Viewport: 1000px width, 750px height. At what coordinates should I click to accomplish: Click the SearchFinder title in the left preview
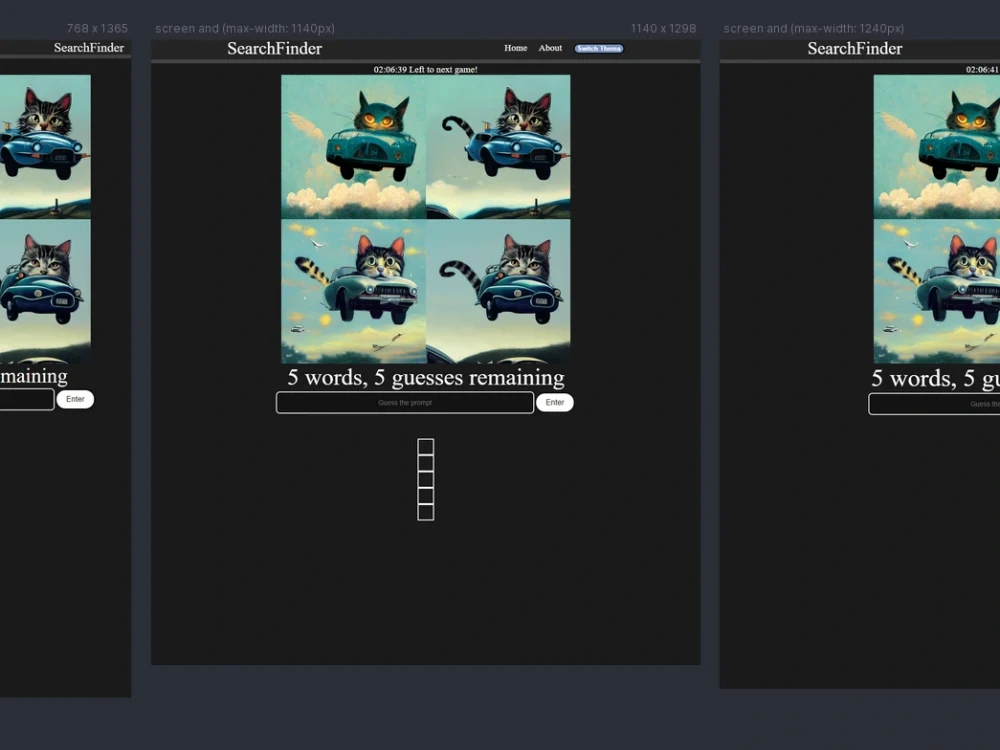tap(89, 48)
